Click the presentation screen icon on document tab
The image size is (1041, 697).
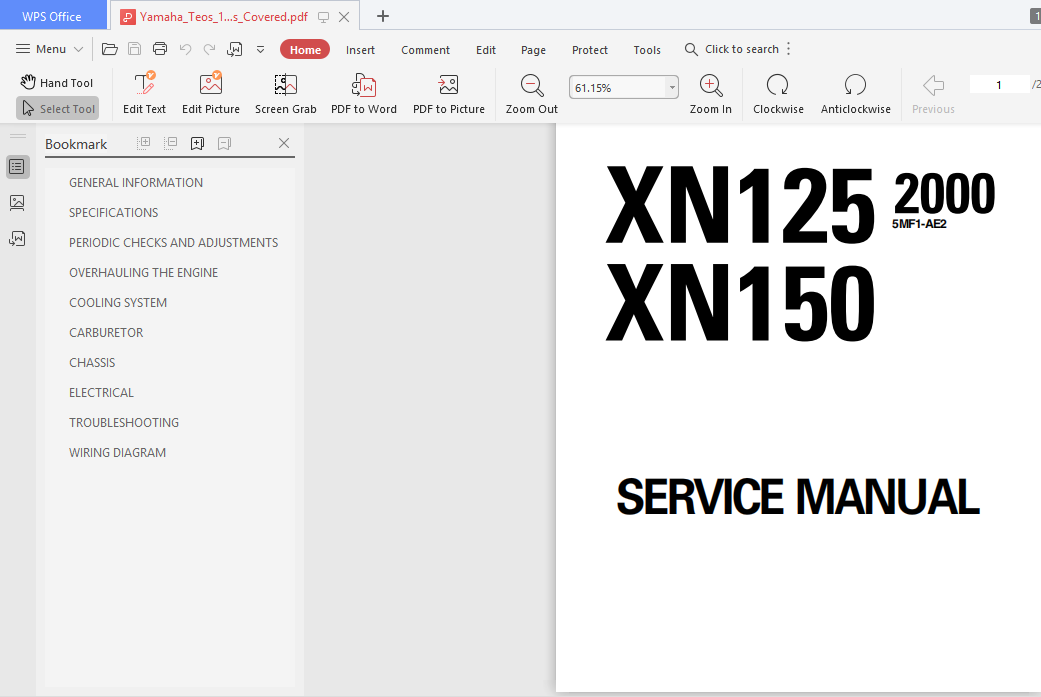point(323,17)
